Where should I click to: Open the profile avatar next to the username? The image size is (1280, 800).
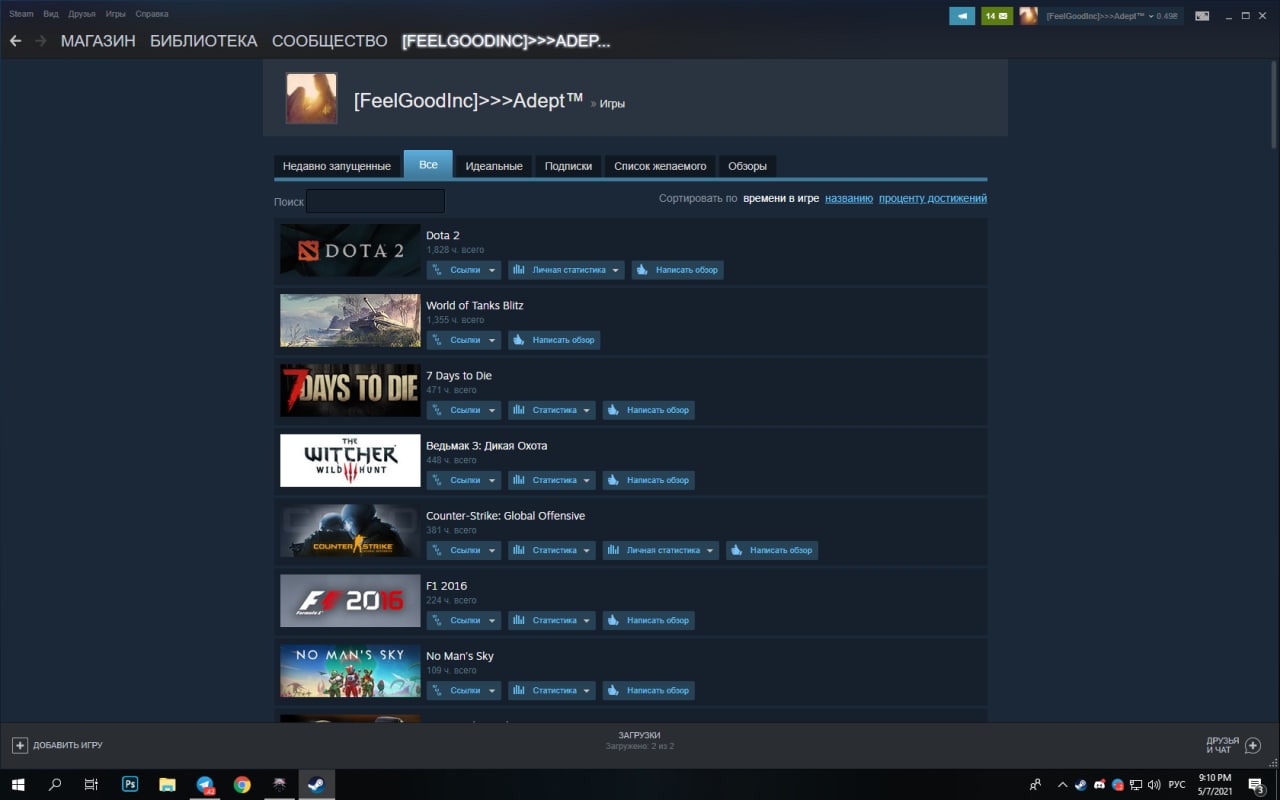[311, 98]
